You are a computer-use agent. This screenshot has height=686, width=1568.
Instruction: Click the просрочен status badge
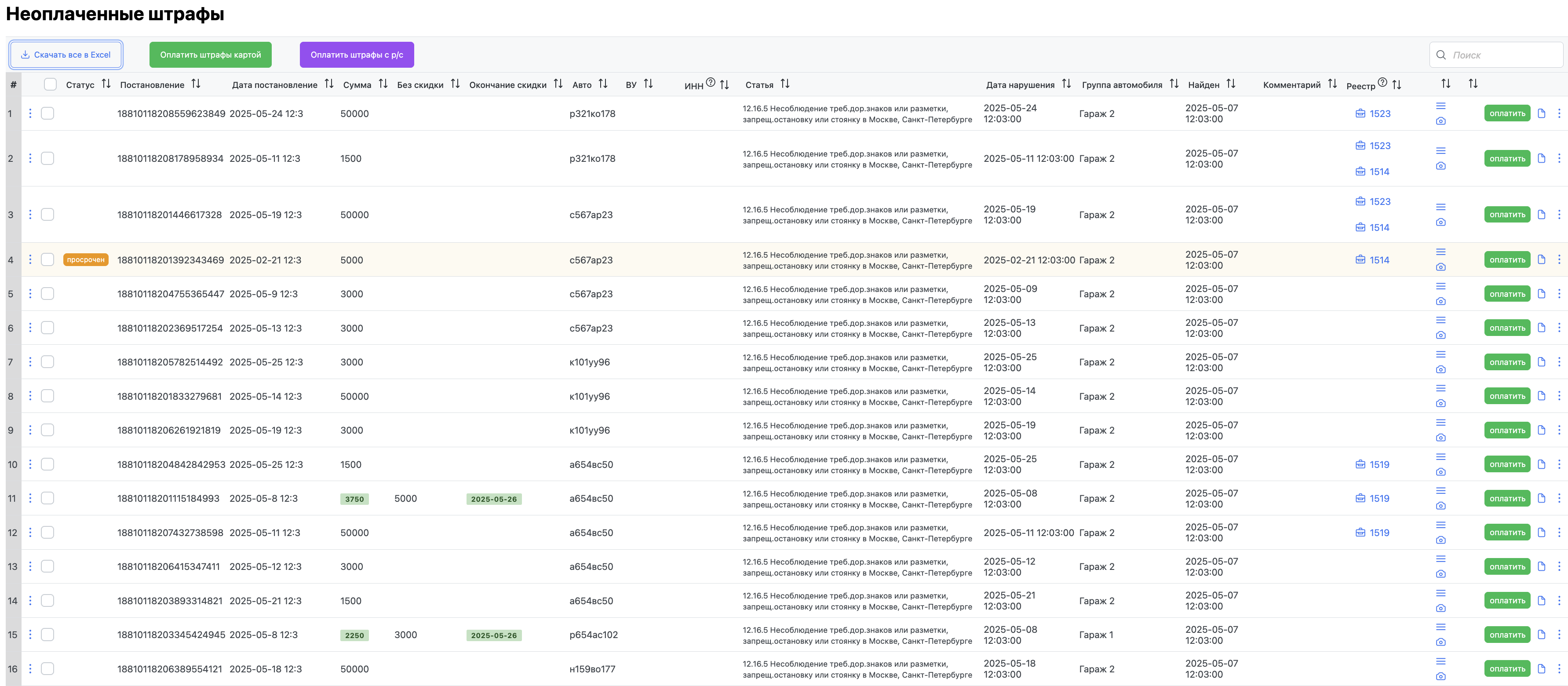click(x=86, y=260)
